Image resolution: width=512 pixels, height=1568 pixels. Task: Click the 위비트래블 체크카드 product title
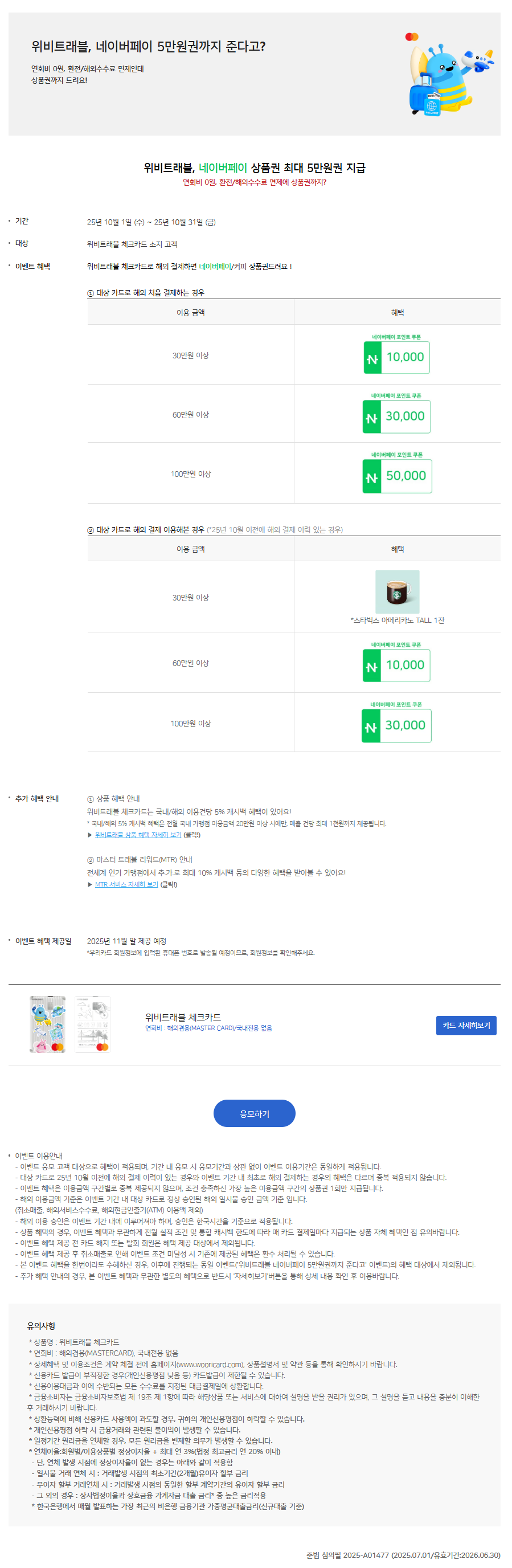coord(183,1017)
